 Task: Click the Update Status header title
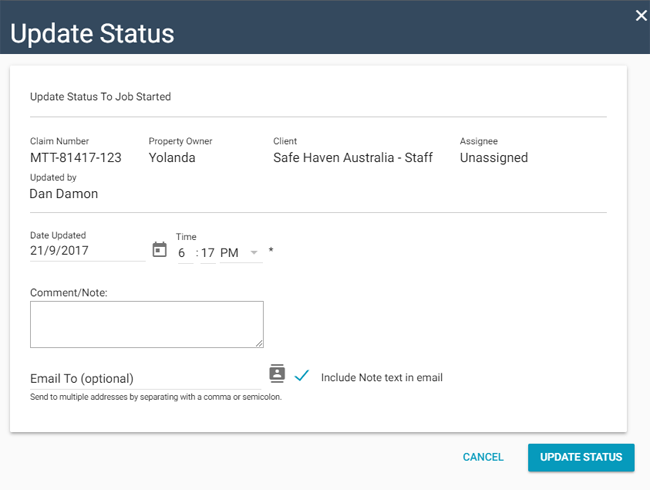[92, 33]
